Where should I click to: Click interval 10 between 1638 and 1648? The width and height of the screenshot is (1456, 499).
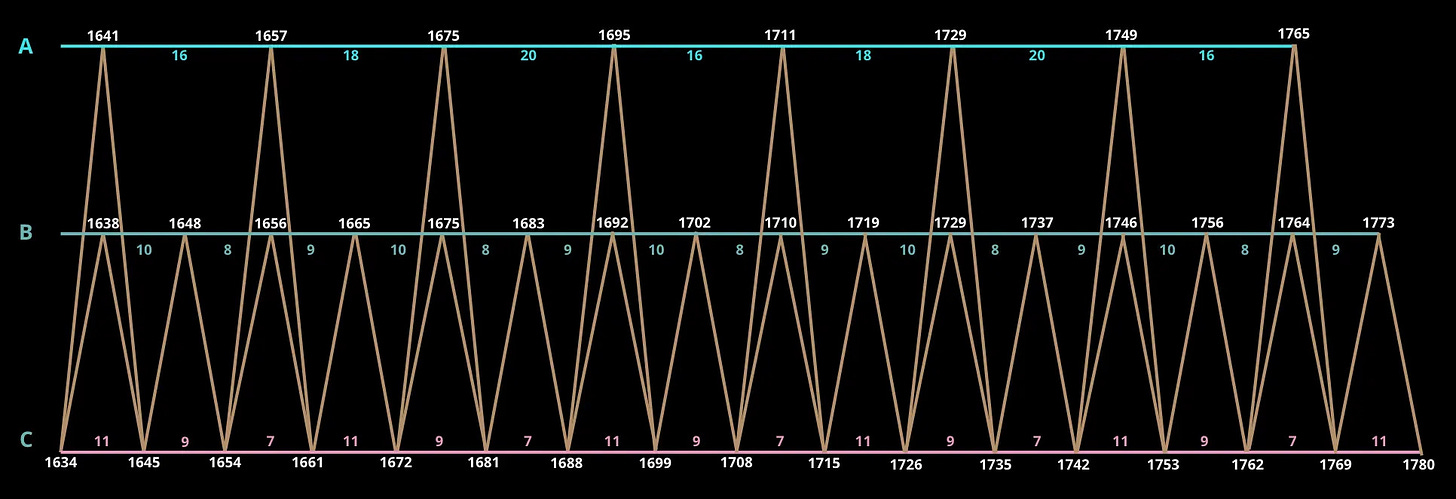click(x=144, y=250)
